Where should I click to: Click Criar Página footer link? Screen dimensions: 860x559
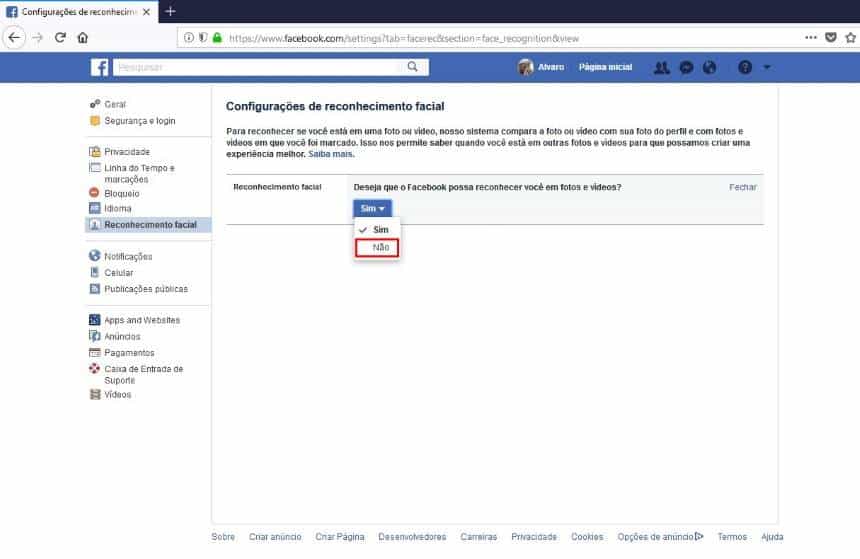coord(340,537)
